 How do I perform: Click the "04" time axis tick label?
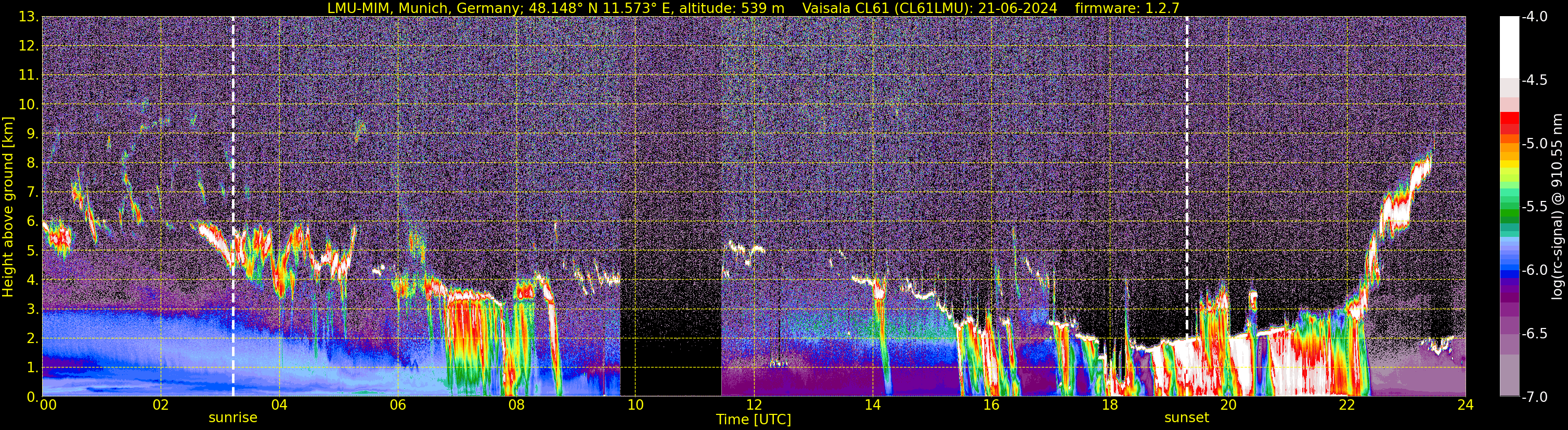click(x=279, y=405)
